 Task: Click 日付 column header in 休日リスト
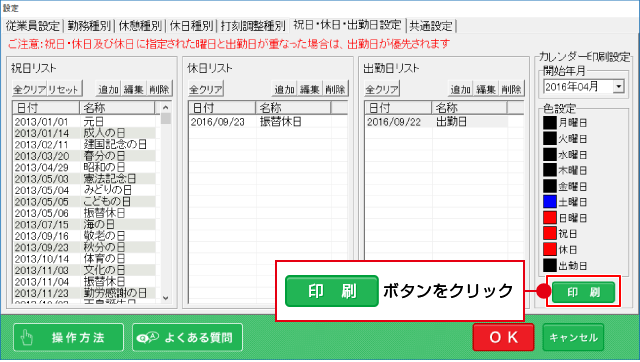pyautogui.click(x=222, y=108)
